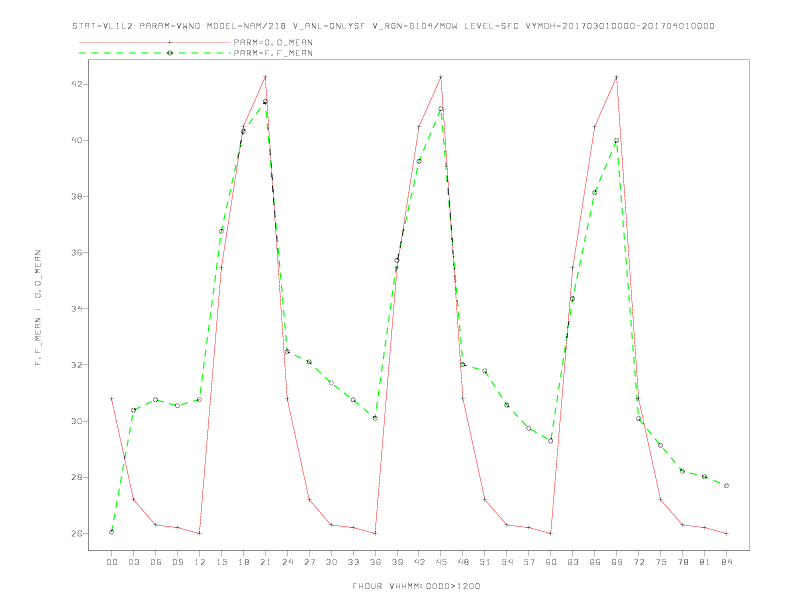Click the red O.O_MEAN plus marker at hour 27
The image size is (792, 612).
point(309,500)
